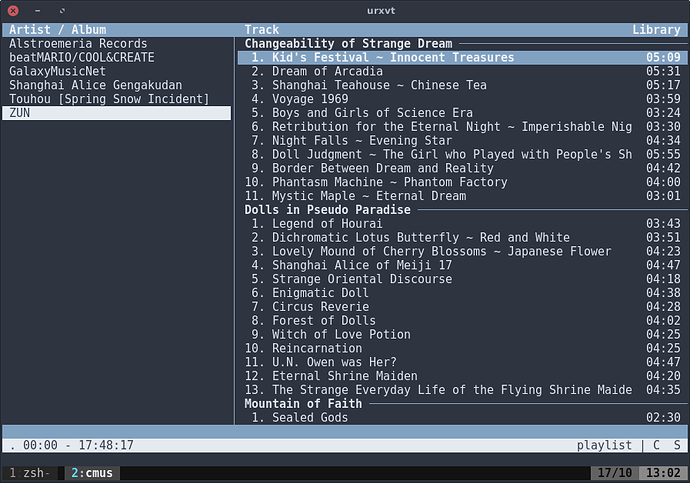Select track The Strange Everyday Life
Screen dimensions: 690x483
click(x=462, y=390)
